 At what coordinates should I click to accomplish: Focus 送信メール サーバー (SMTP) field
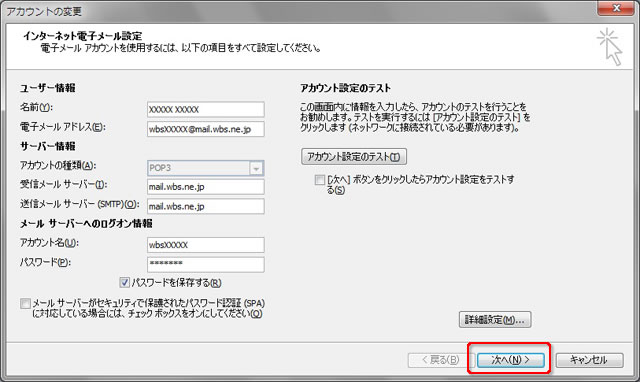(206, 206)
